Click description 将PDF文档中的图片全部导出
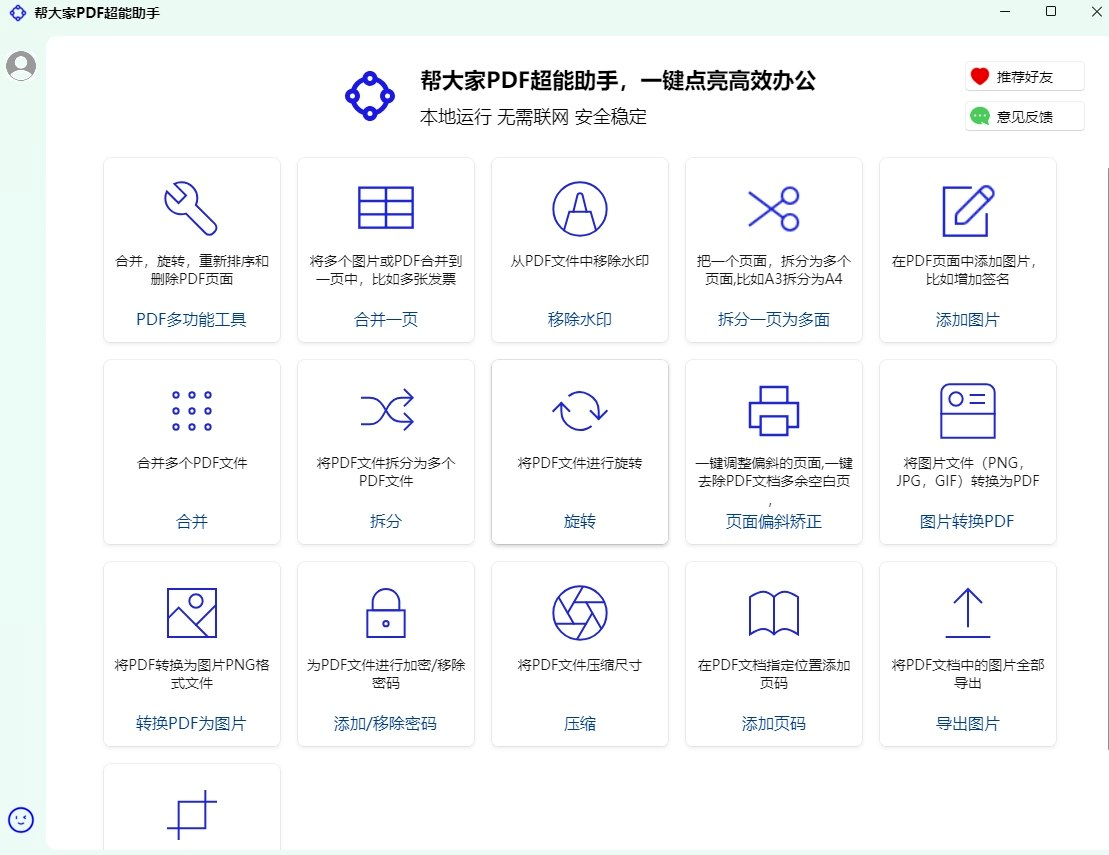Screen dimensions: 1109x855 click(x=968, y=674)
